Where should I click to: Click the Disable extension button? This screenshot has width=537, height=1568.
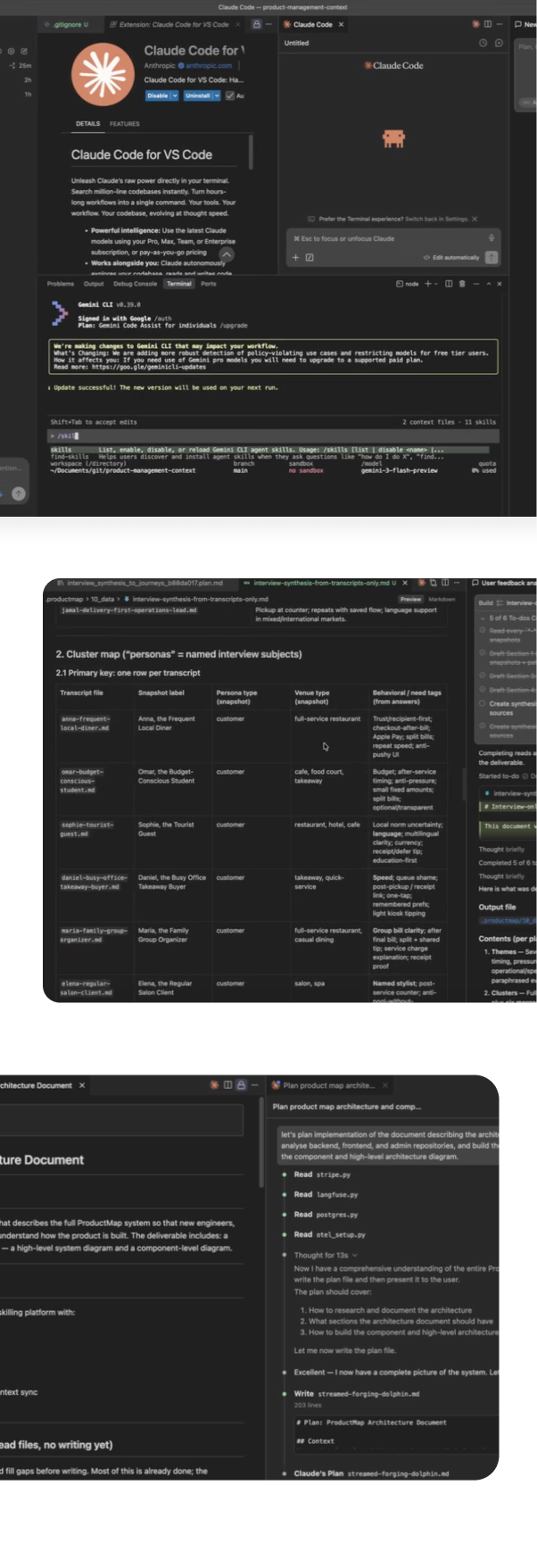coord(157,95)
